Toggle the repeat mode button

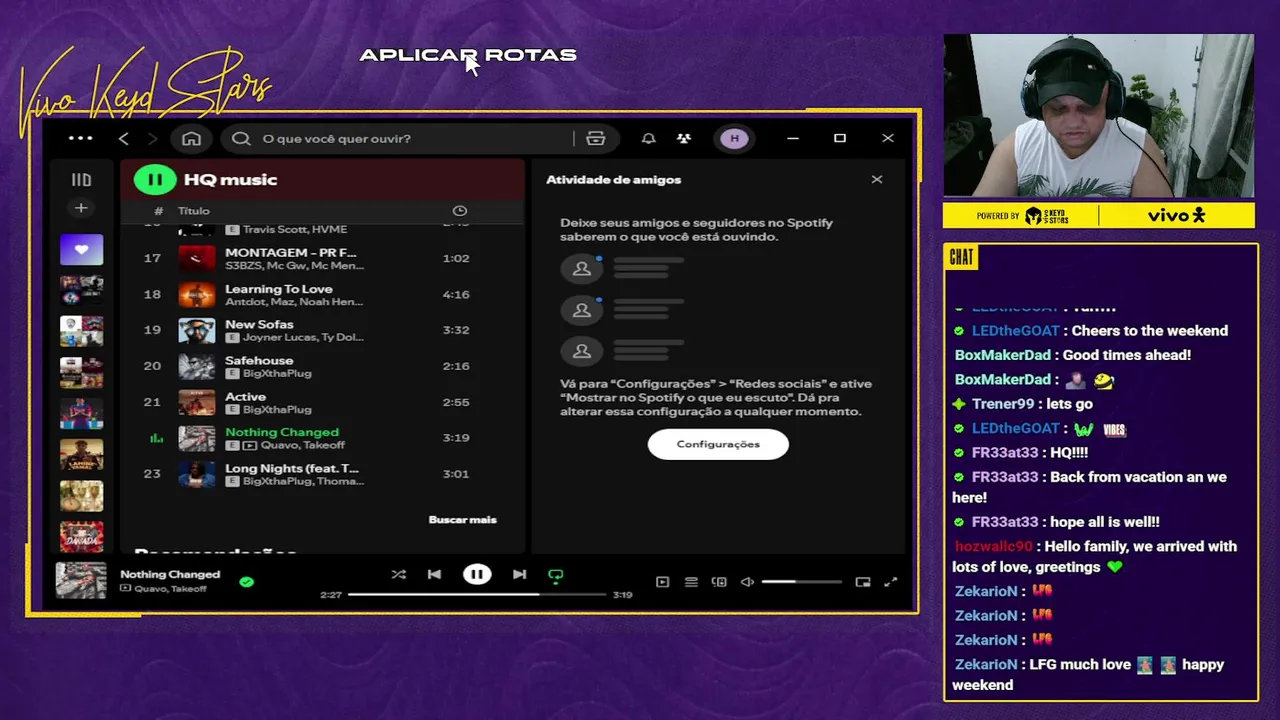pos(556,575)
